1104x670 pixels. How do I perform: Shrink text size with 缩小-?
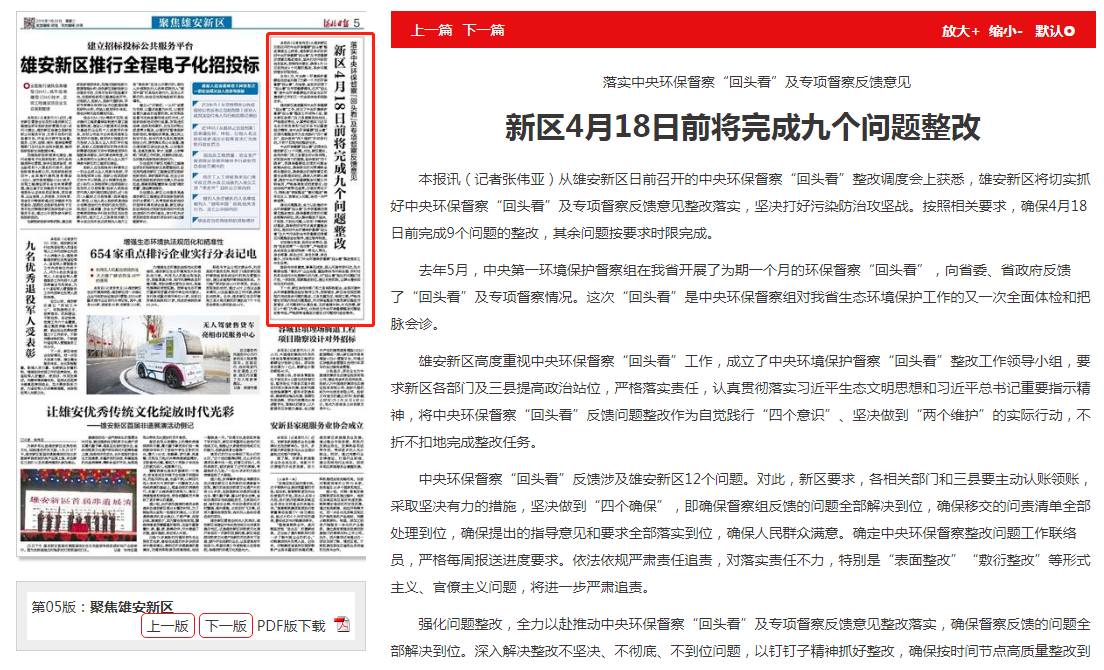click(1006, 31)
